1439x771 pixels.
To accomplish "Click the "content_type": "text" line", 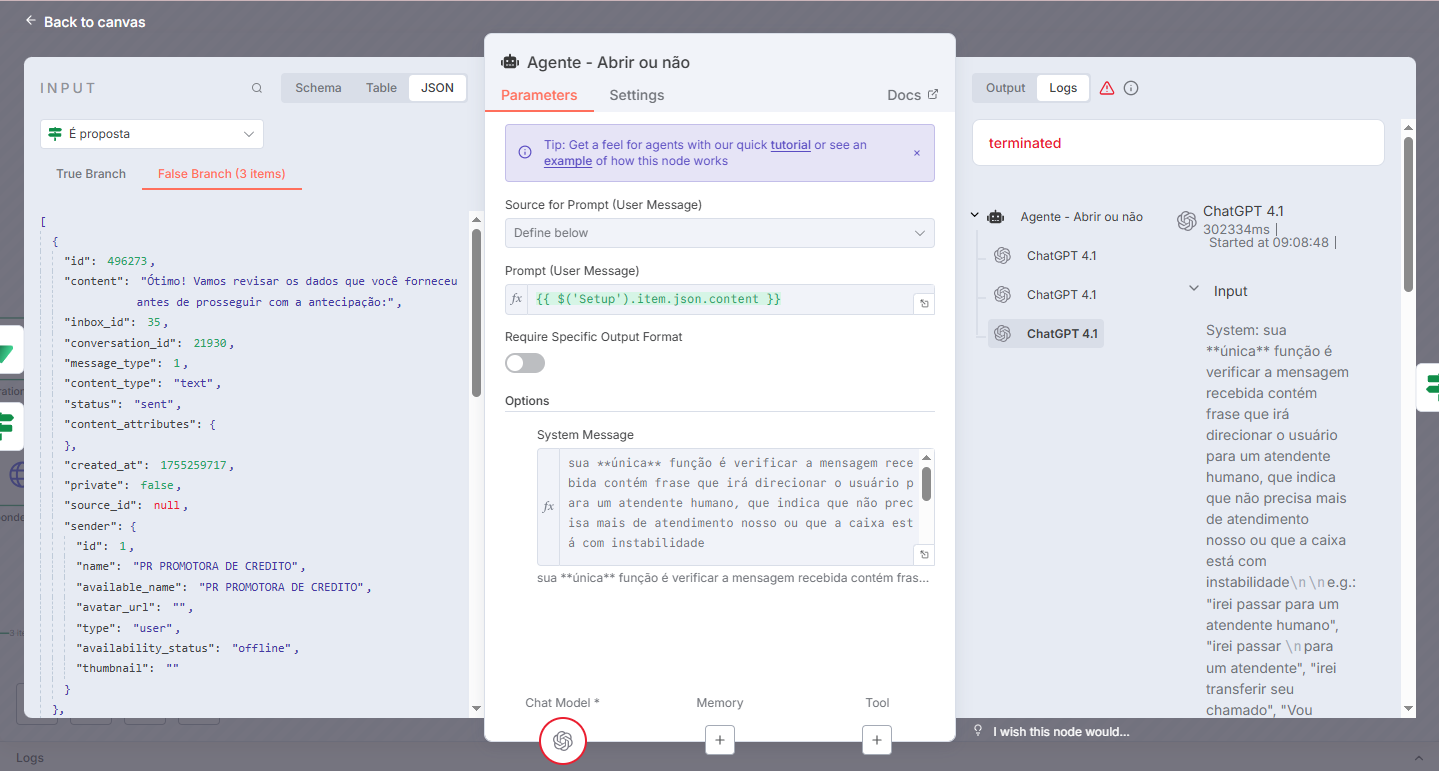I will click(x=143, y=383).
